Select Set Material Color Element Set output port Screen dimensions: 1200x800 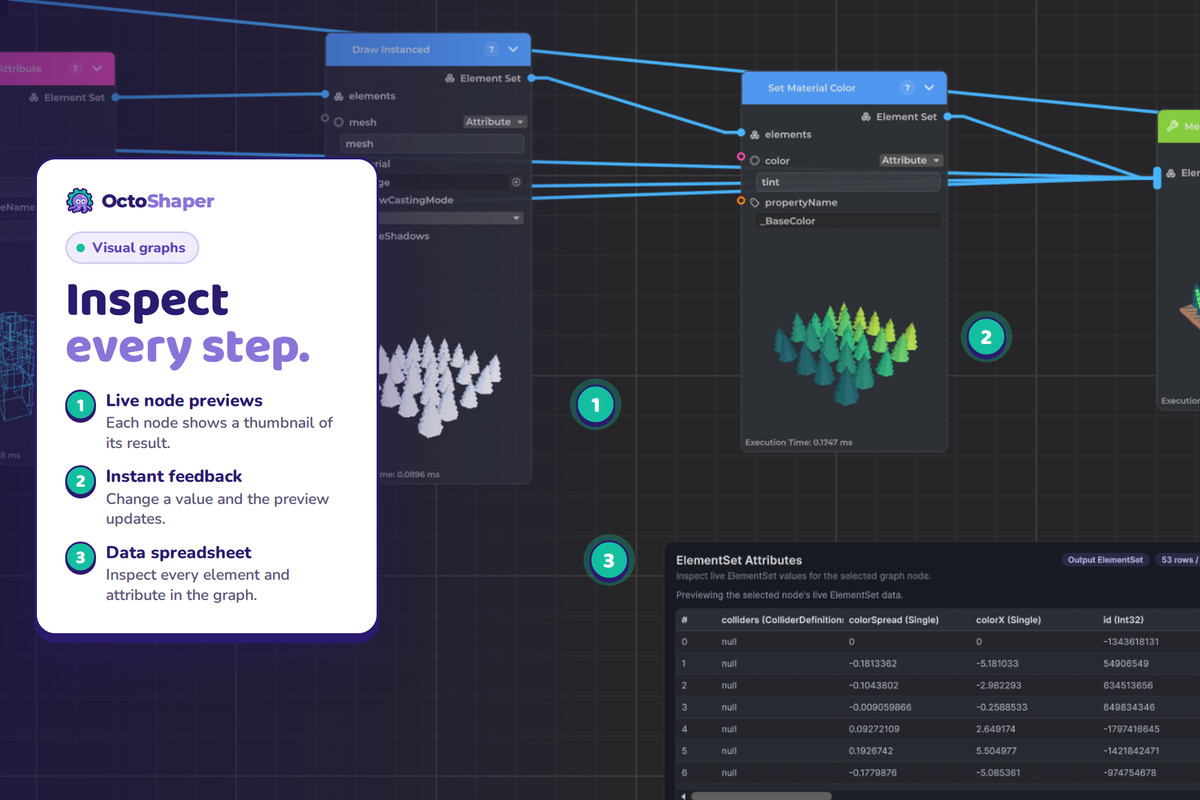coord(947,117)
